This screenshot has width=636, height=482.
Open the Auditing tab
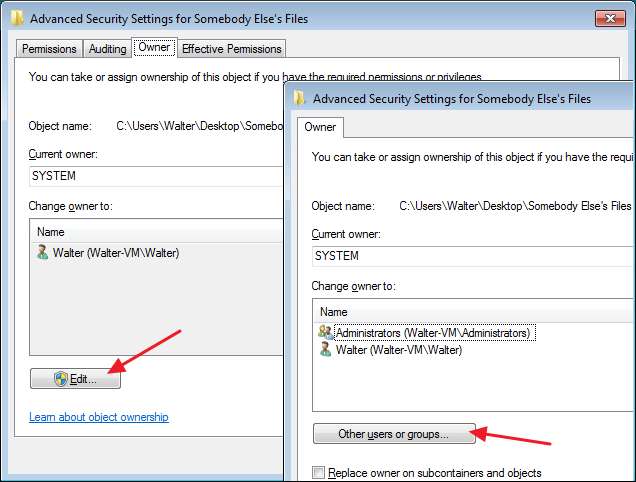108,48
